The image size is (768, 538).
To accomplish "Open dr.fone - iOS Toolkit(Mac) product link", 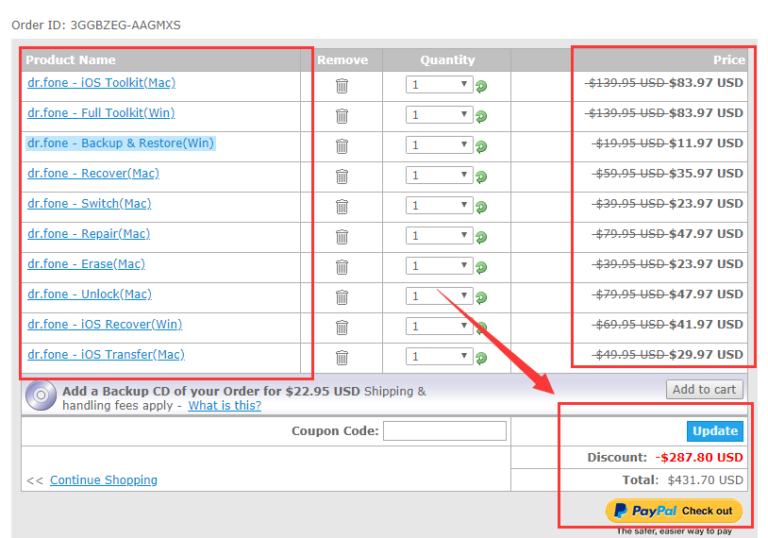I will [101, 83].
